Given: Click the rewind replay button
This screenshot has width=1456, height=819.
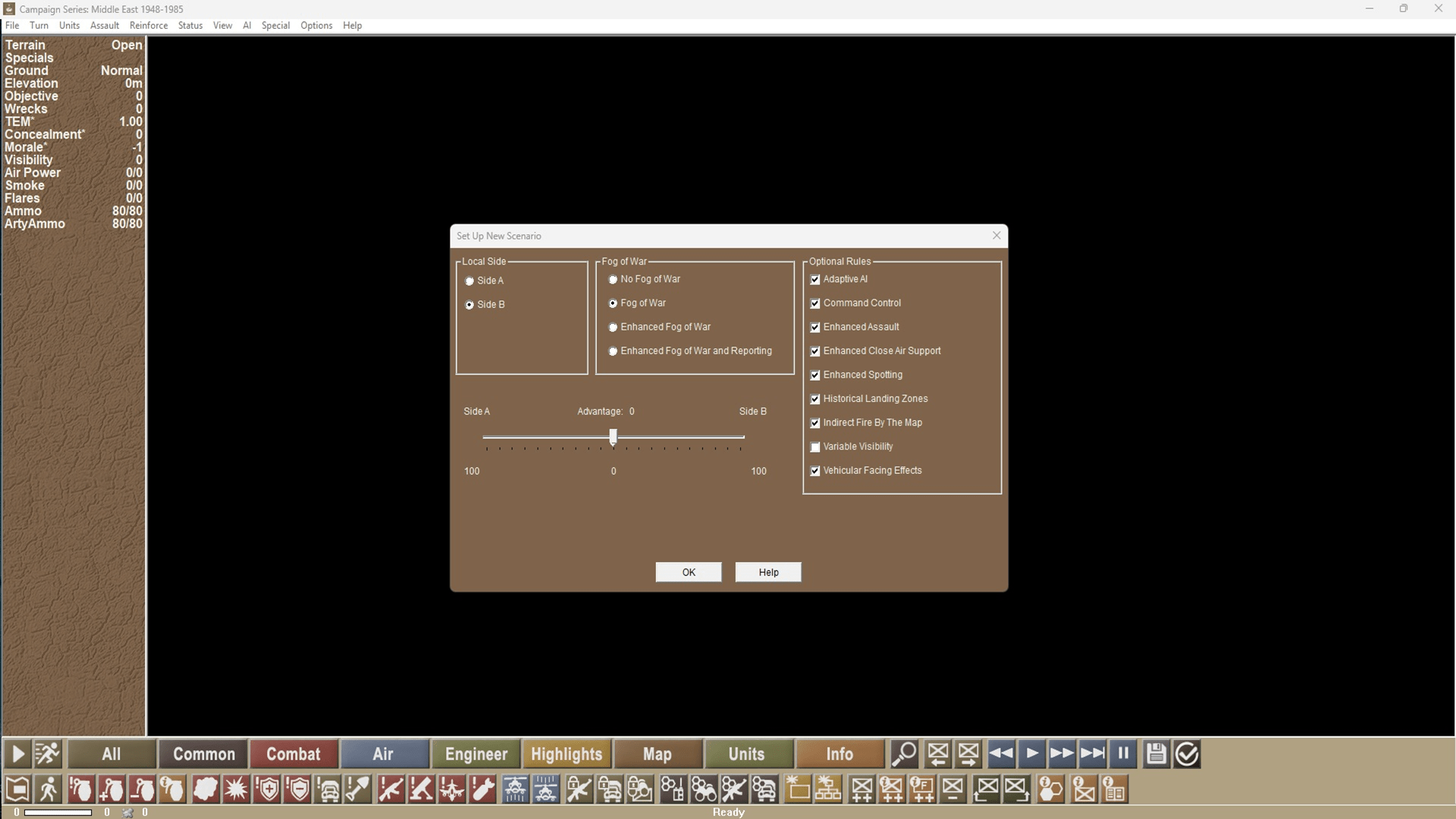Looking at the screenshot, I should click(x=1001, y=755).
